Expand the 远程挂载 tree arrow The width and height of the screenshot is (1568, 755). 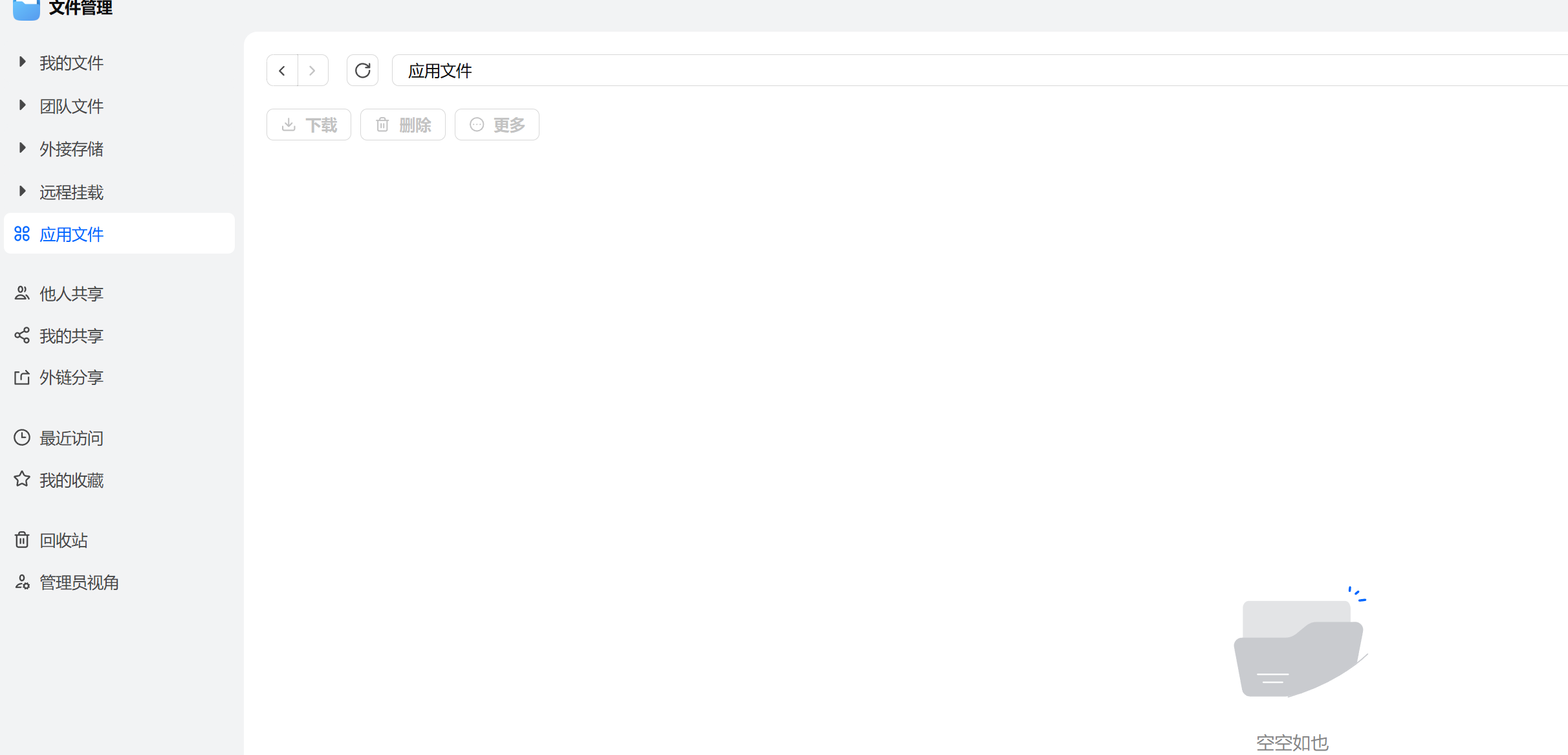point(22,191)
